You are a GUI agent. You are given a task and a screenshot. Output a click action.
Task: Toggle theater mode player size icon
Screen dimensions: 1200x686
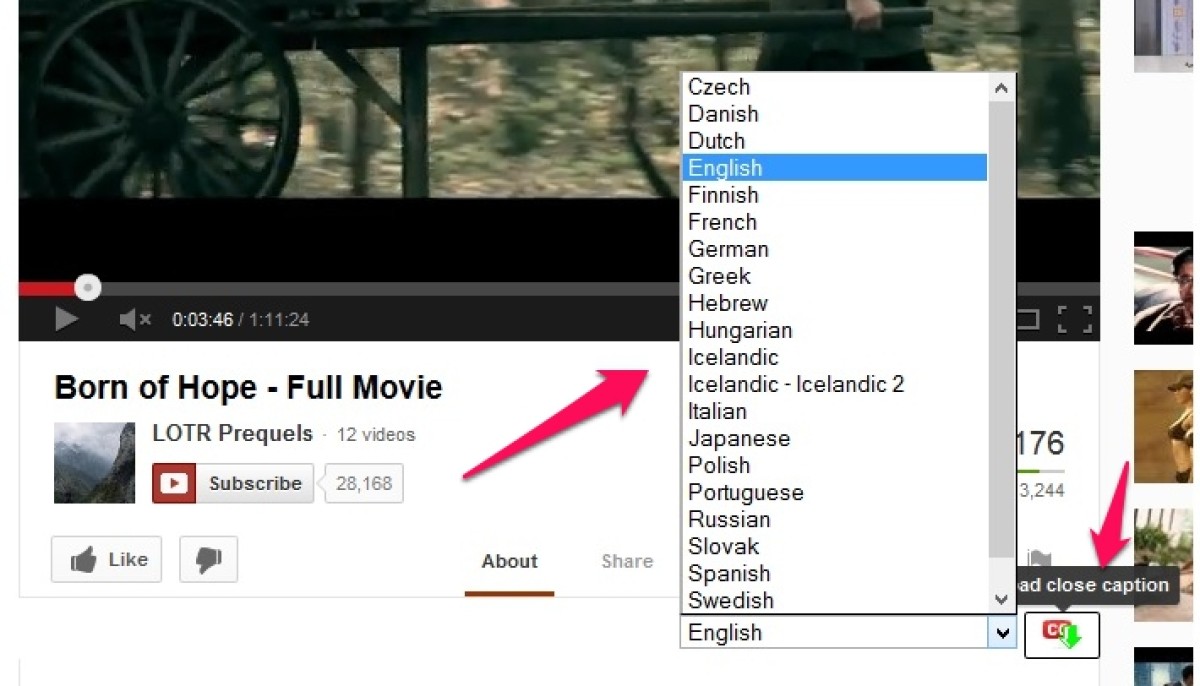coord(1029,319)
